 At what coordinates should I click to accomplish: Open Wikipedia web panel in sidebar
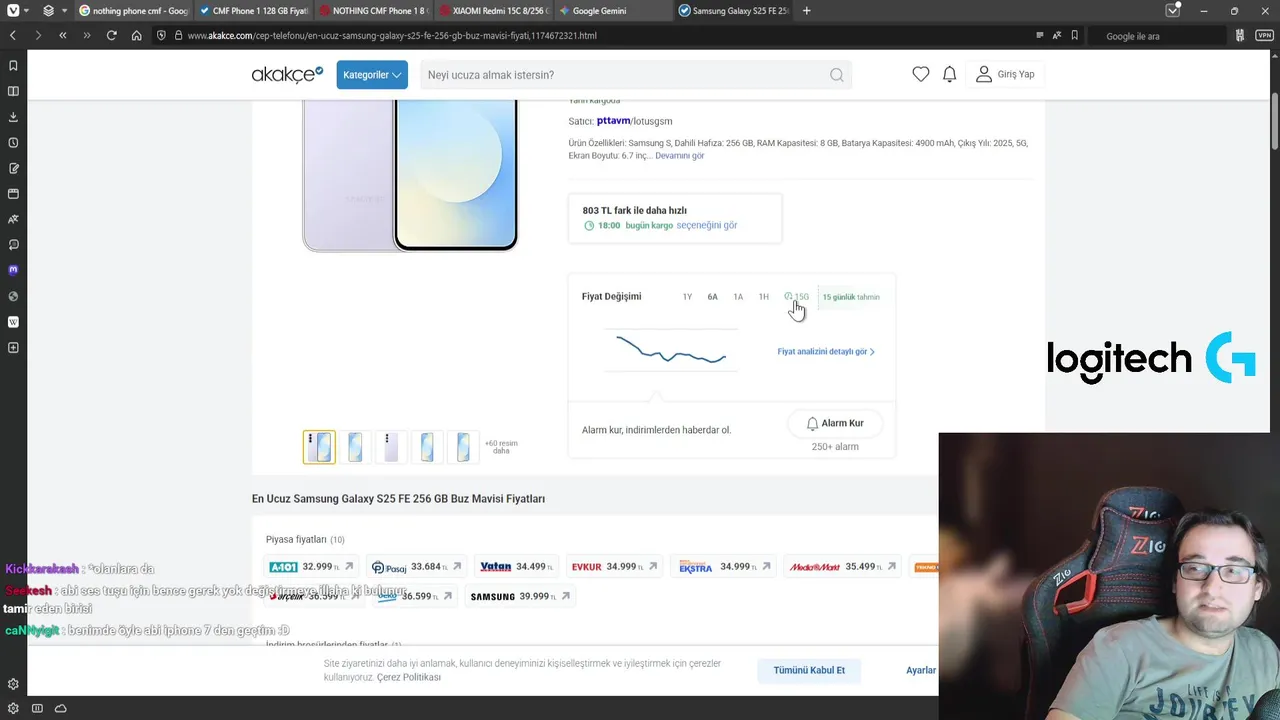(x=13, y=322)
